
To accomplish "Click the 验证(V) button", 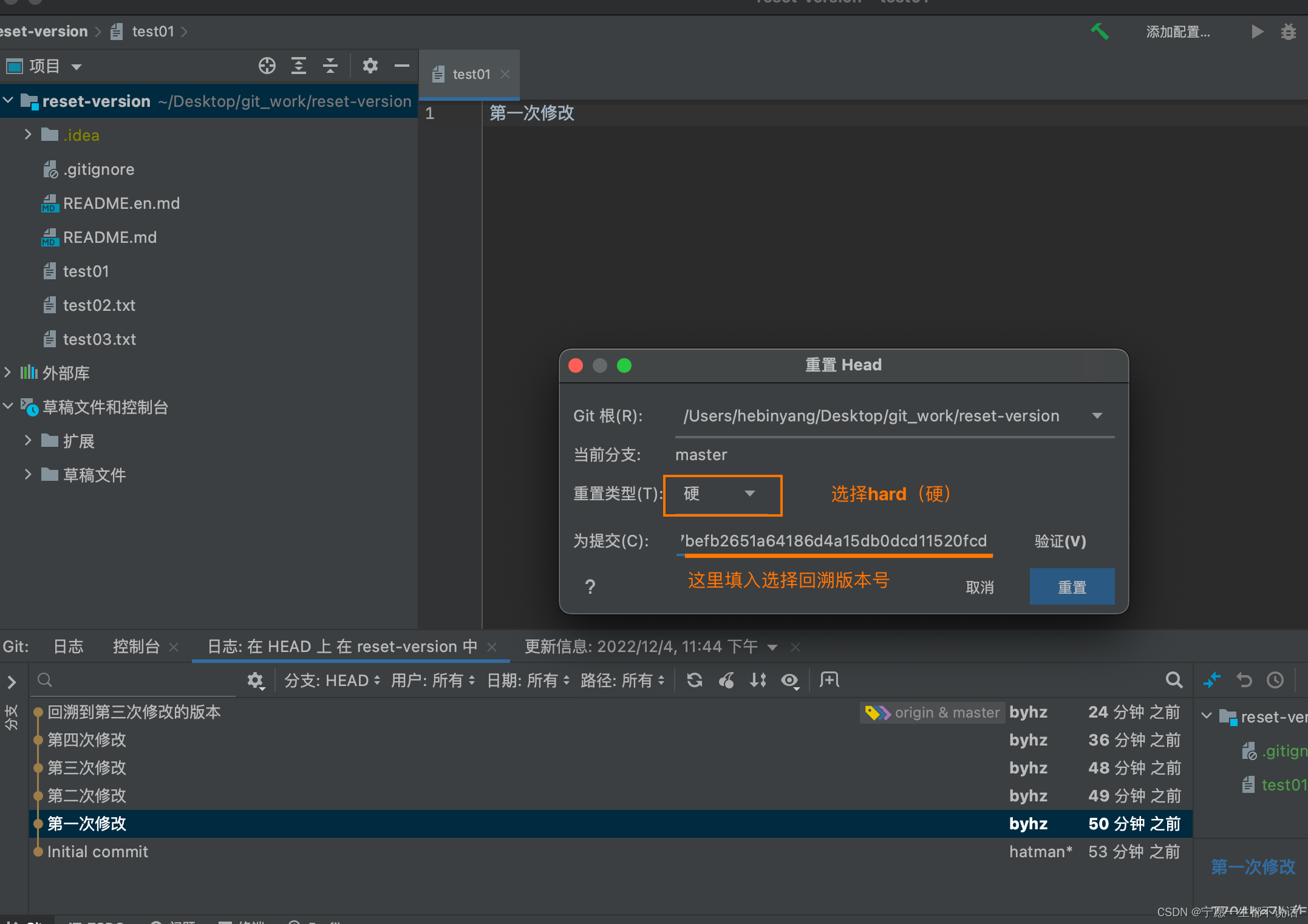I will pyautogui.click(x=1060, y=541).
